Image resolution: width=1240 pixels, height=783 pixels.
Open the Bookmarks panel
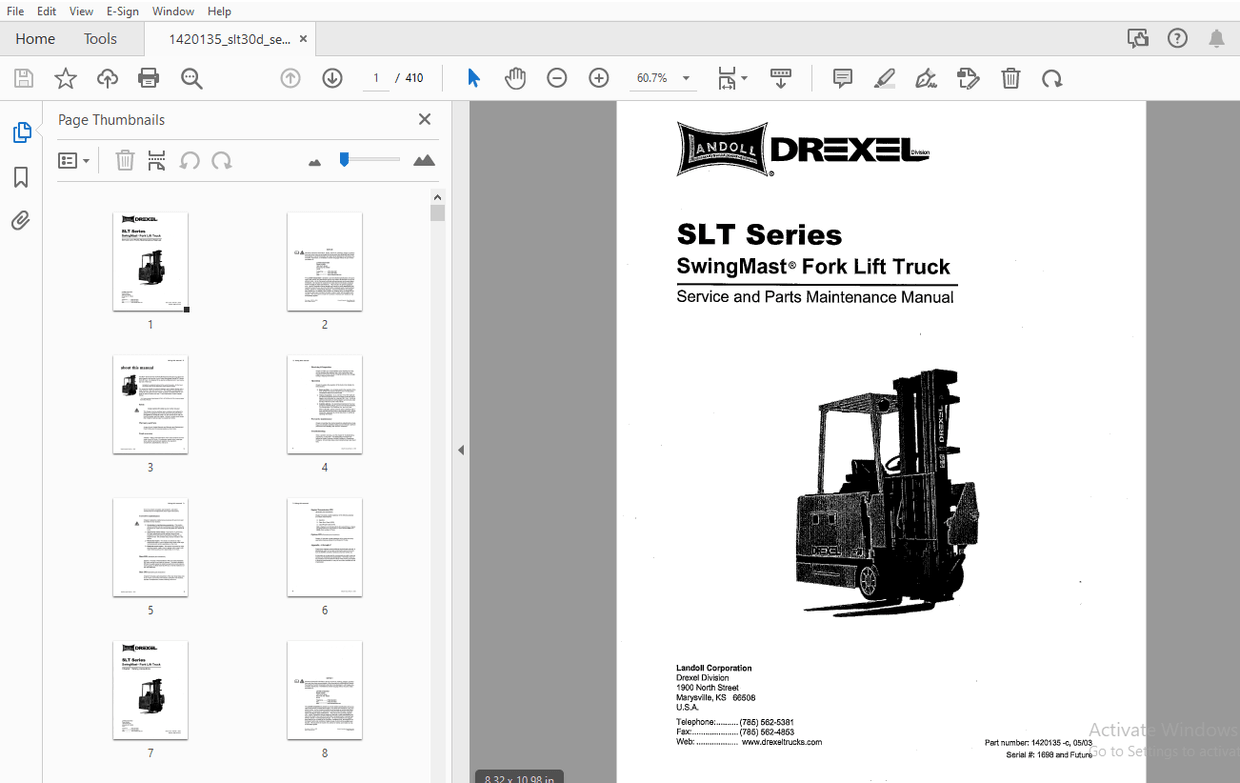pyautogui.click(x=20, y=177)
